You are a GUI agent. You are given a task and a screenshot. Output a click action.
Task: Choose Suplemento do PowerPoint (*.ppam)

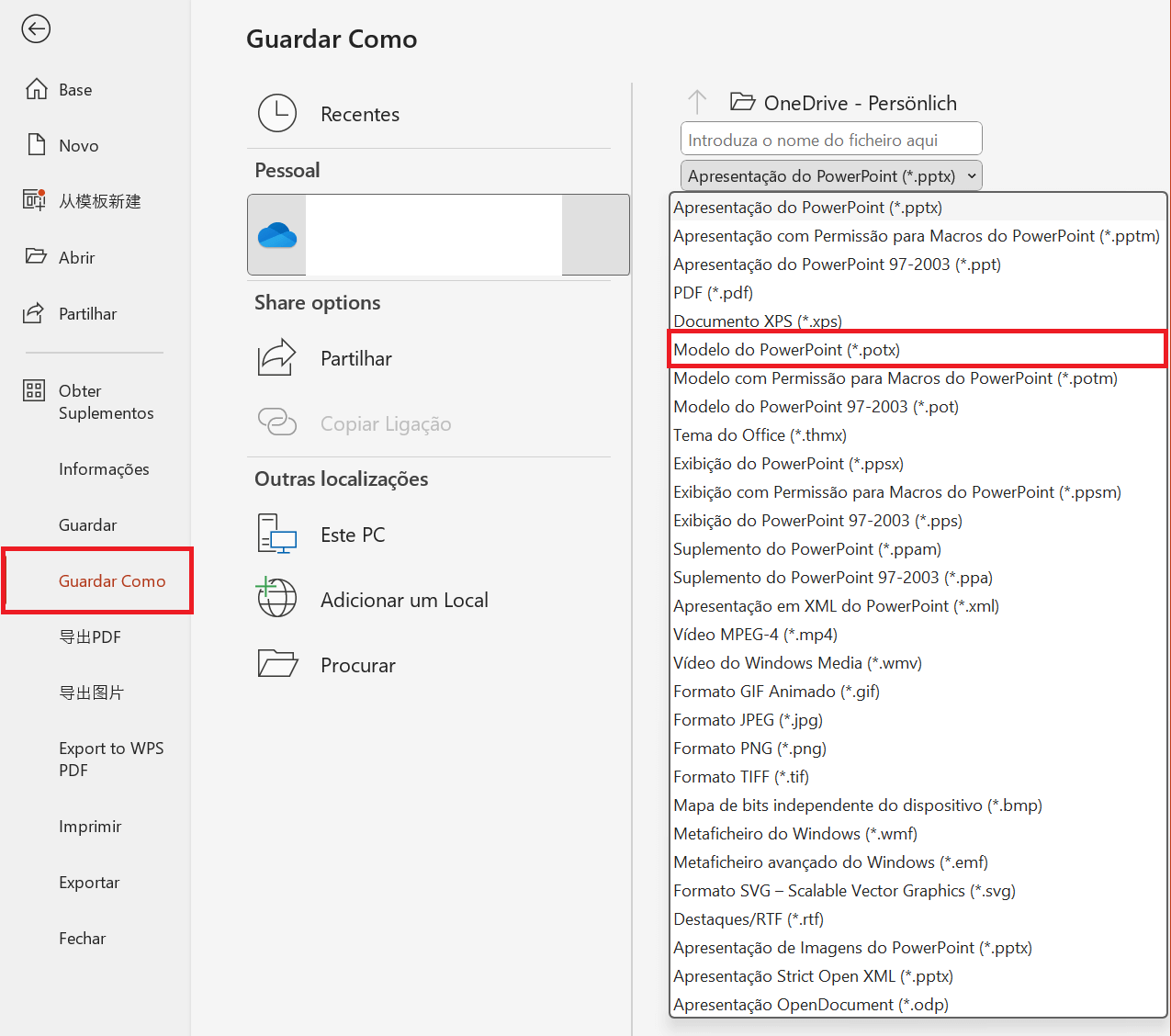click(918, 549)
